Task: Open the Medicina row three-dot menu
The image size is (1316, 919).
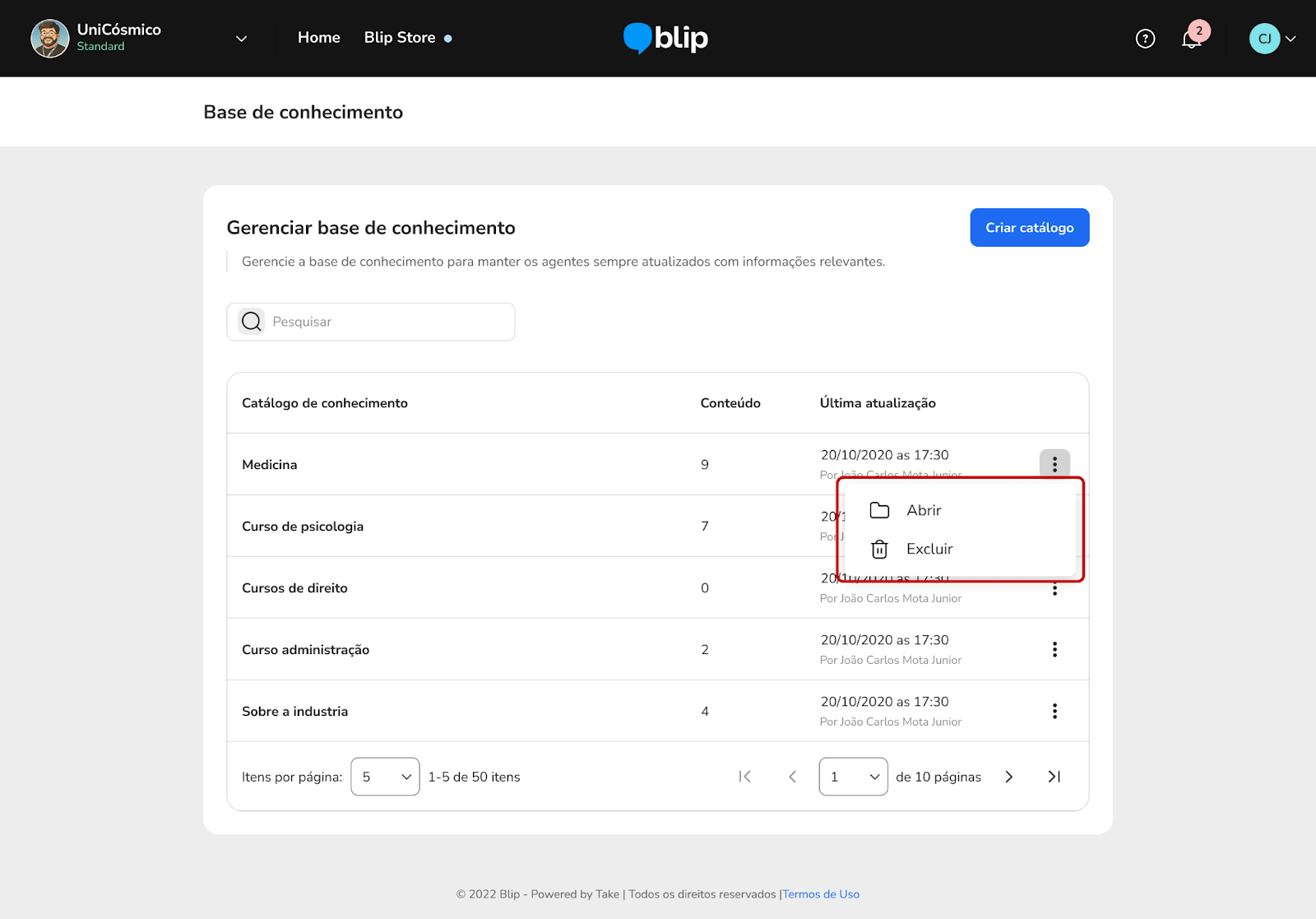Action: pyautogui.click(x=1054, y=464)
